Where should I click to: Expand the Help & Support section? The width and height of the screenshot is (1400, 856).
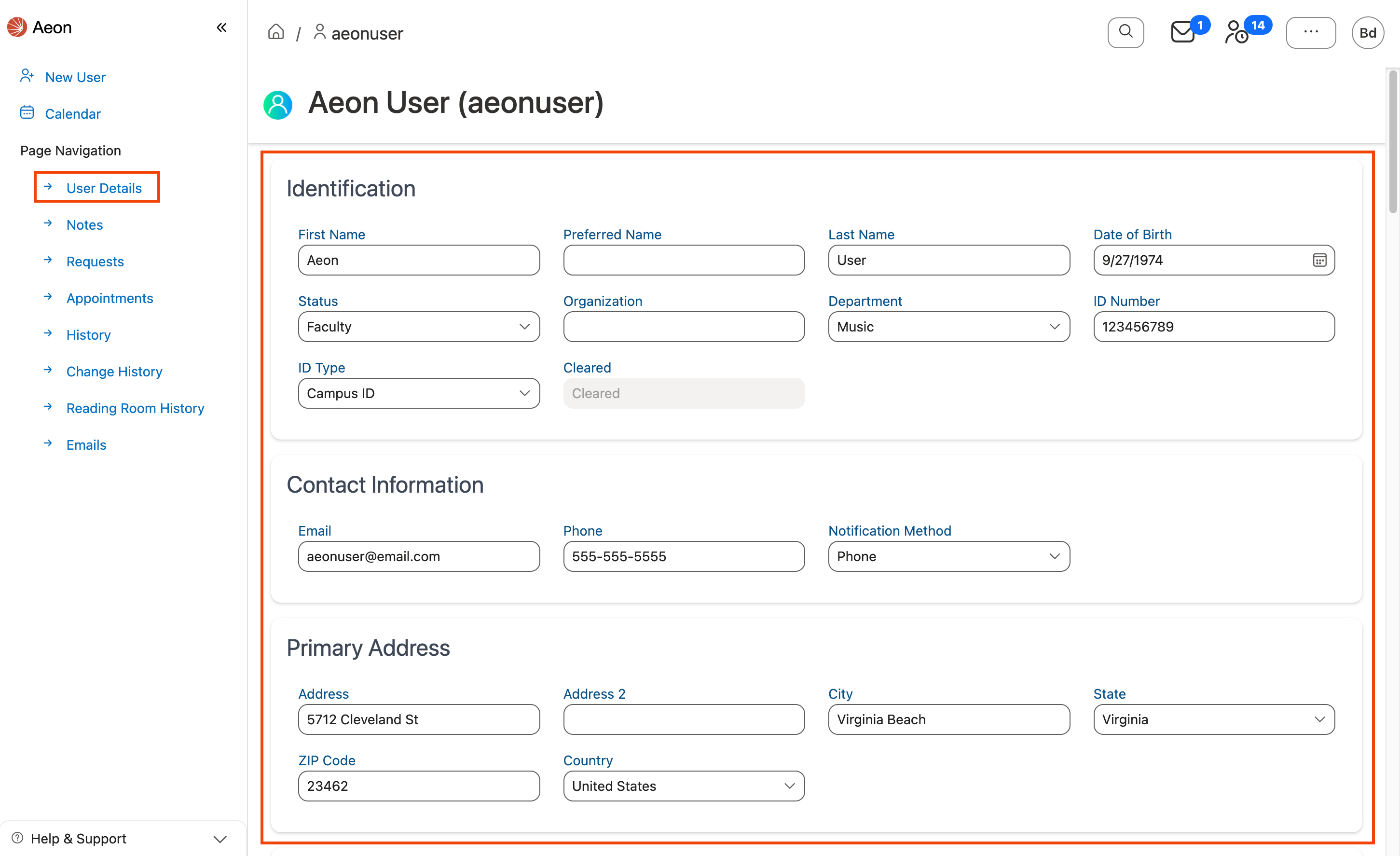[x=220, y=838]
